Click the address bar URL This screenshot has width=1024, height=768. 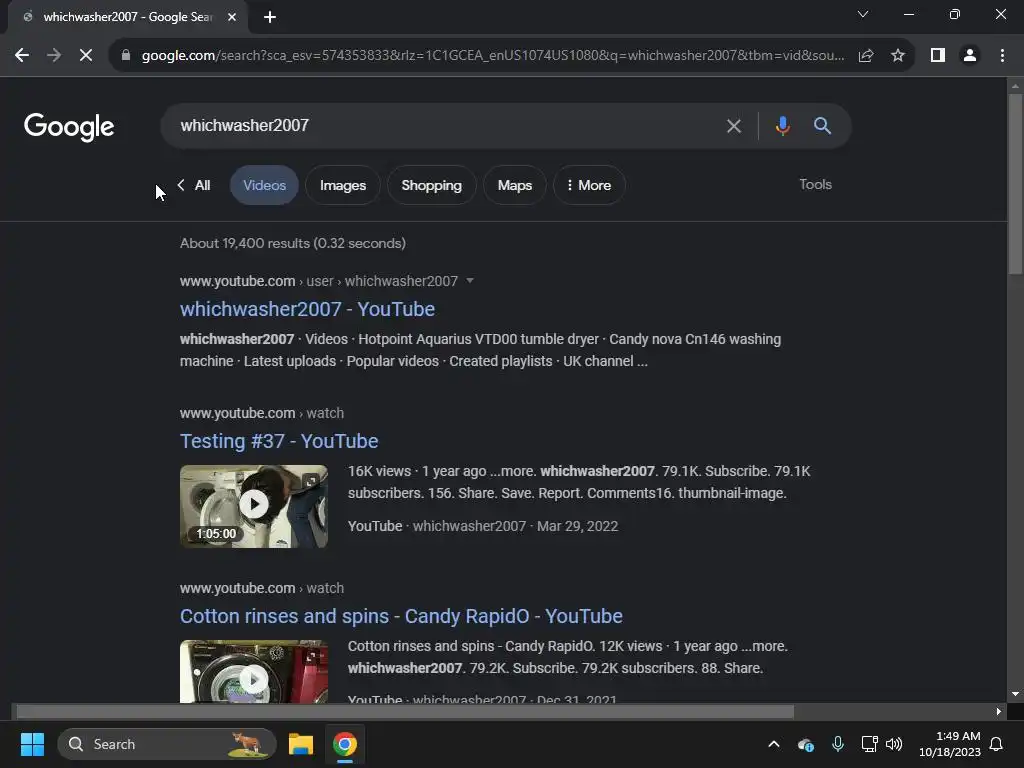(x=493, y=56)
